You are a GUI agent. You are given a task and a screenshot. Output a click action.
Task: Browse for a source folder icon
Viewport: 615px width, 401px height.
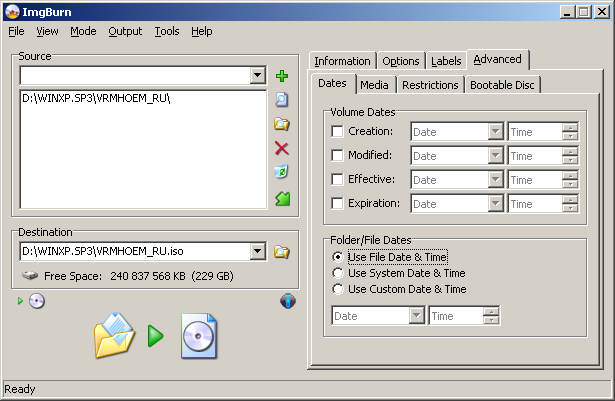tap(282, 124)
